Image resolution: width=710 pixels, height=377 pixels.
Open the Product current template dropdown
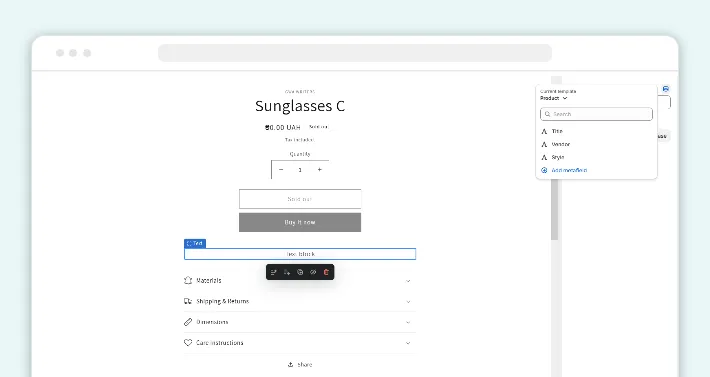coord(553,98)
